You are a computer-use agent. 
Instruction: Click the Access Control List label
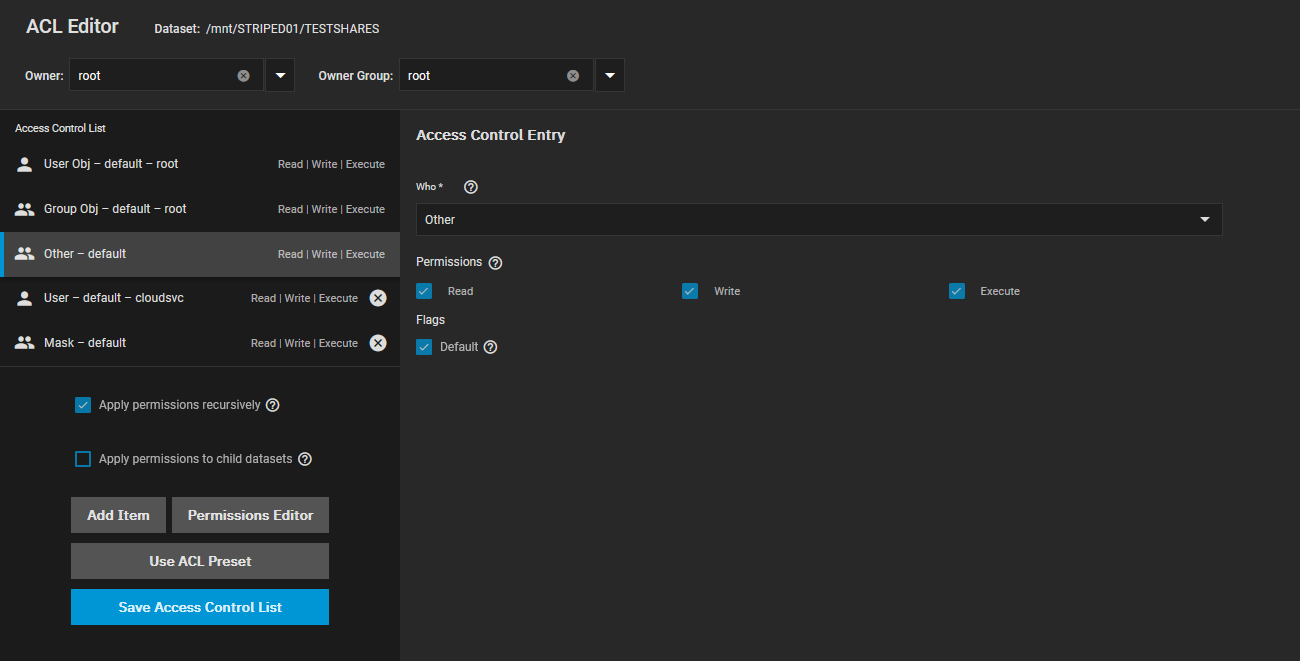tap(60, 128)
